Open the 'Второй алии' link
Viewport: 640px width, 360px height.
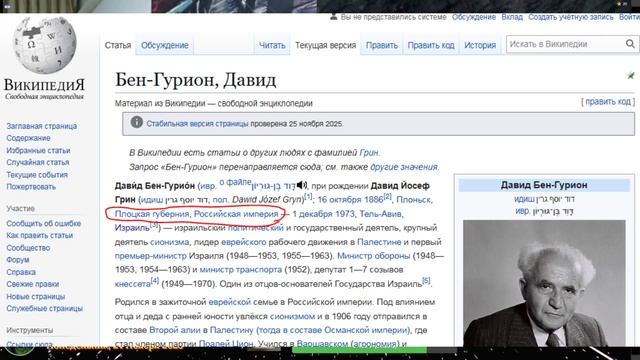(x=174, y=330)
